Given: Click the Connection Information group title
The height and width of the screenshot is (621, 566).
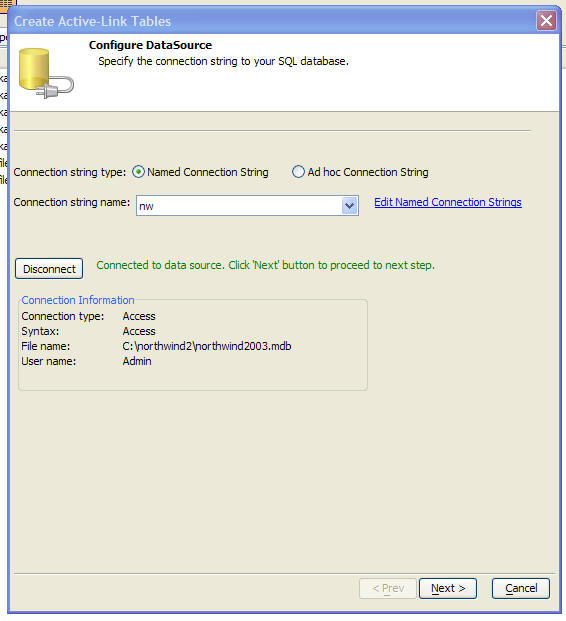Looking at the screenshot, I should pyautogui.click(x=78, y=300).
